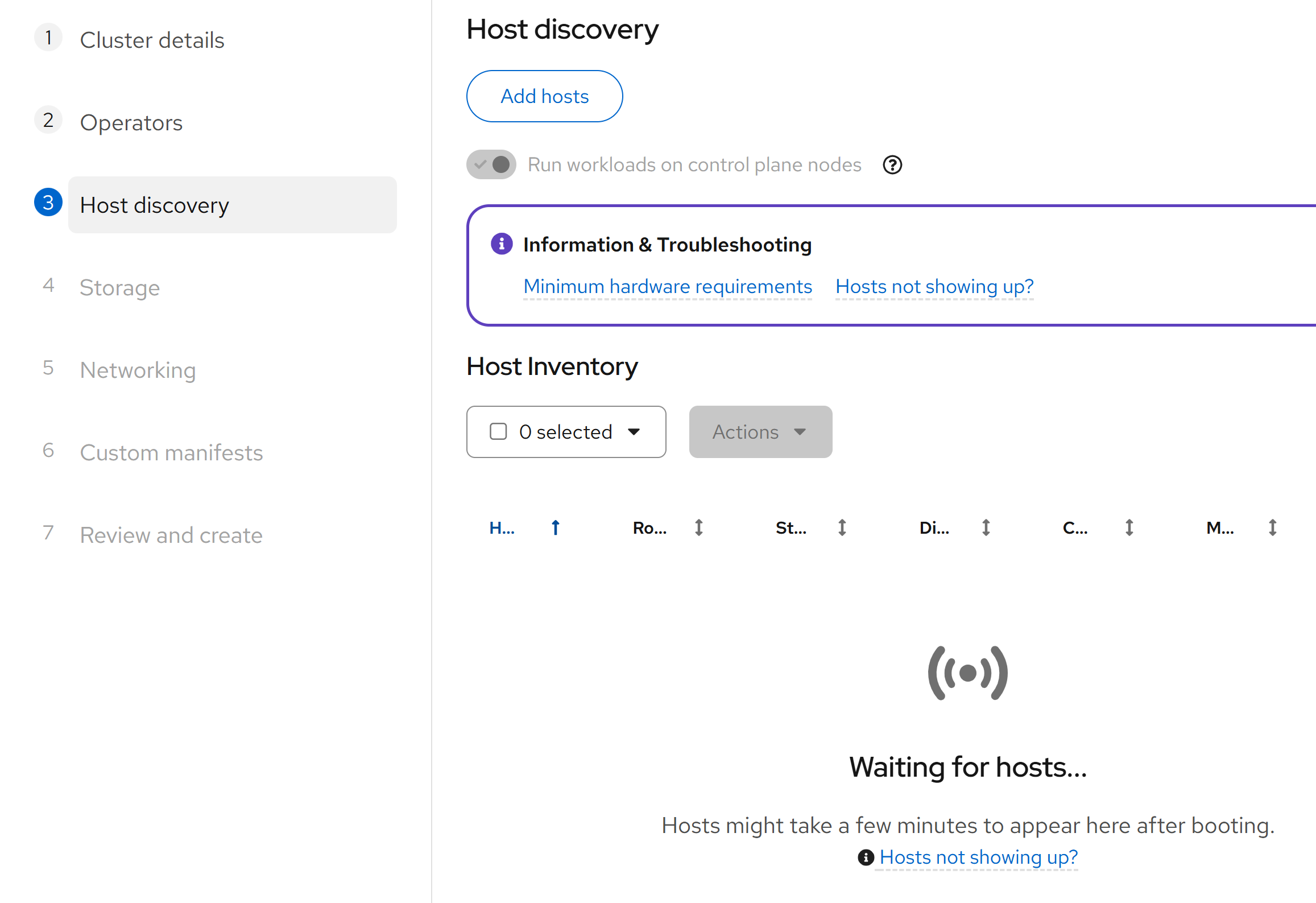Click the Ro... column header

coord(649,528)
